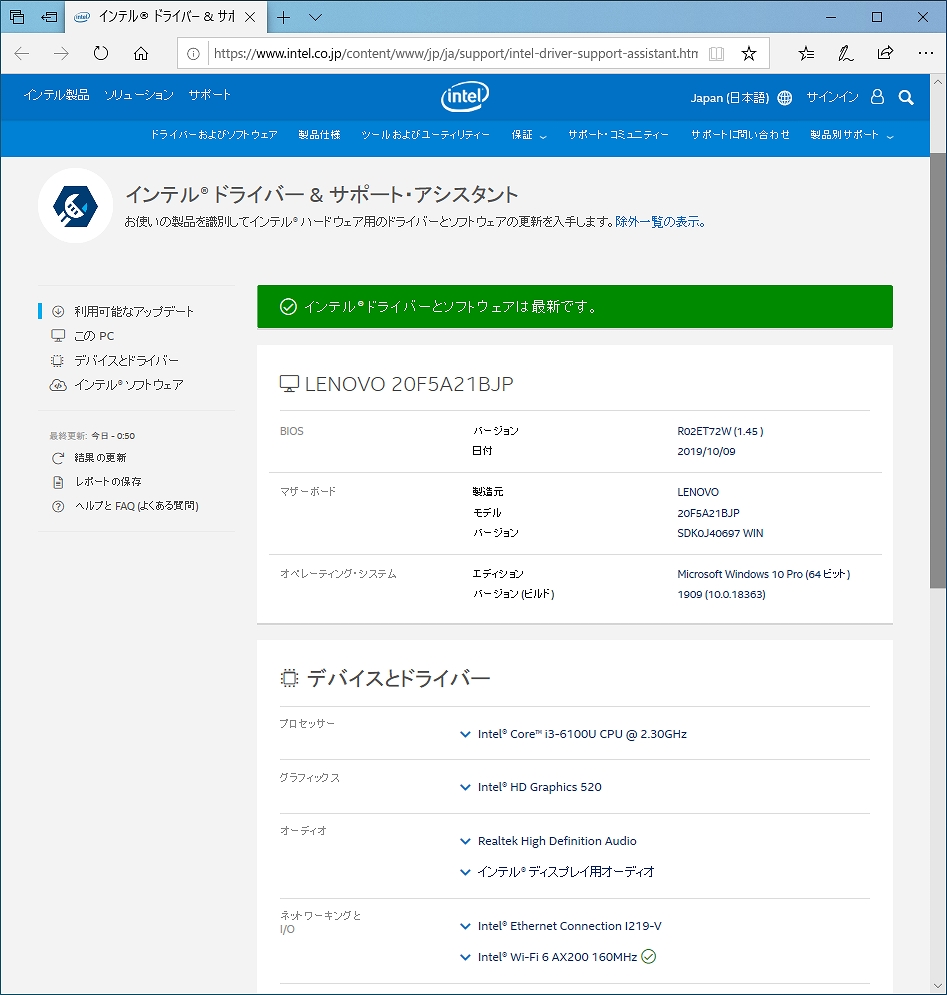Expand 製品別サポート dropdown

[x=852, y=135]
